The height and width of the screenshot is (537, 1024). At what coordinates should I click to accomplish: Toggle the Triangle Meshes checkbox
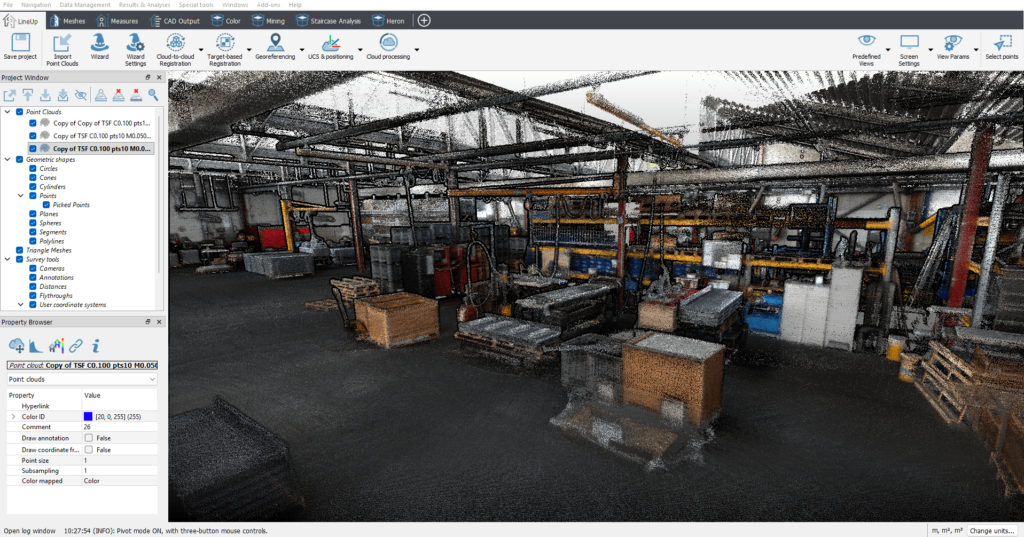(x=20, y=250)
